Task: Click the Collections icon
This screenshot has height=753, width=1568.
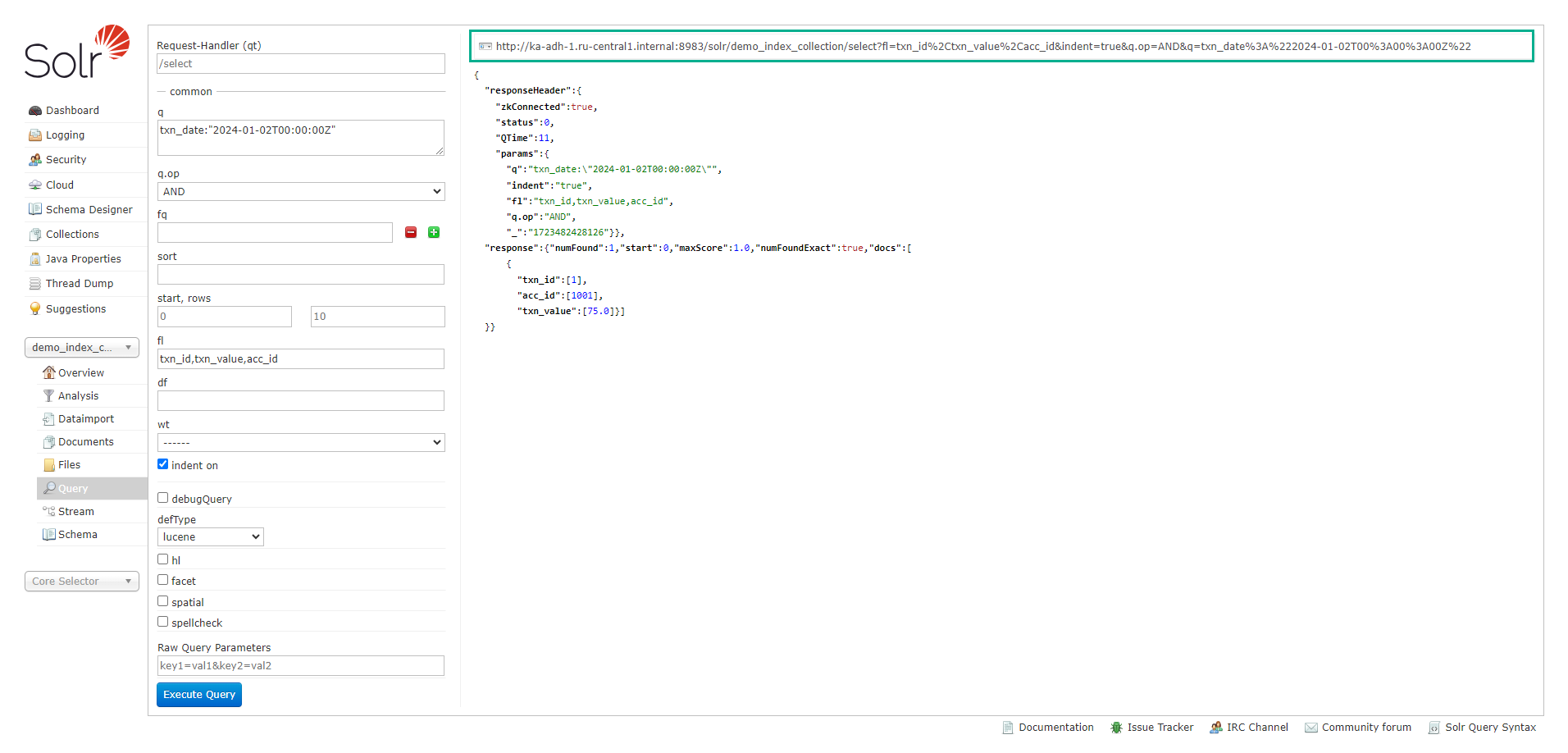Action: pos(35,235)
